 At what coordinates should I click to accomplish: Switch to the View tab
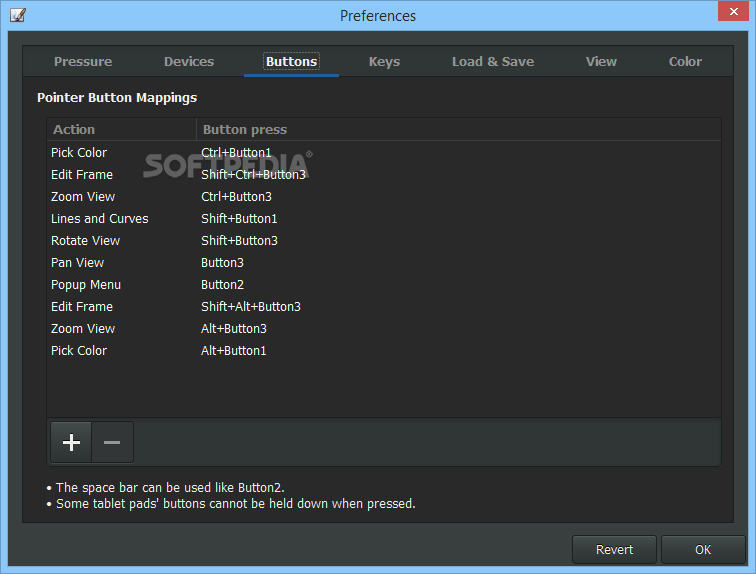601,62
